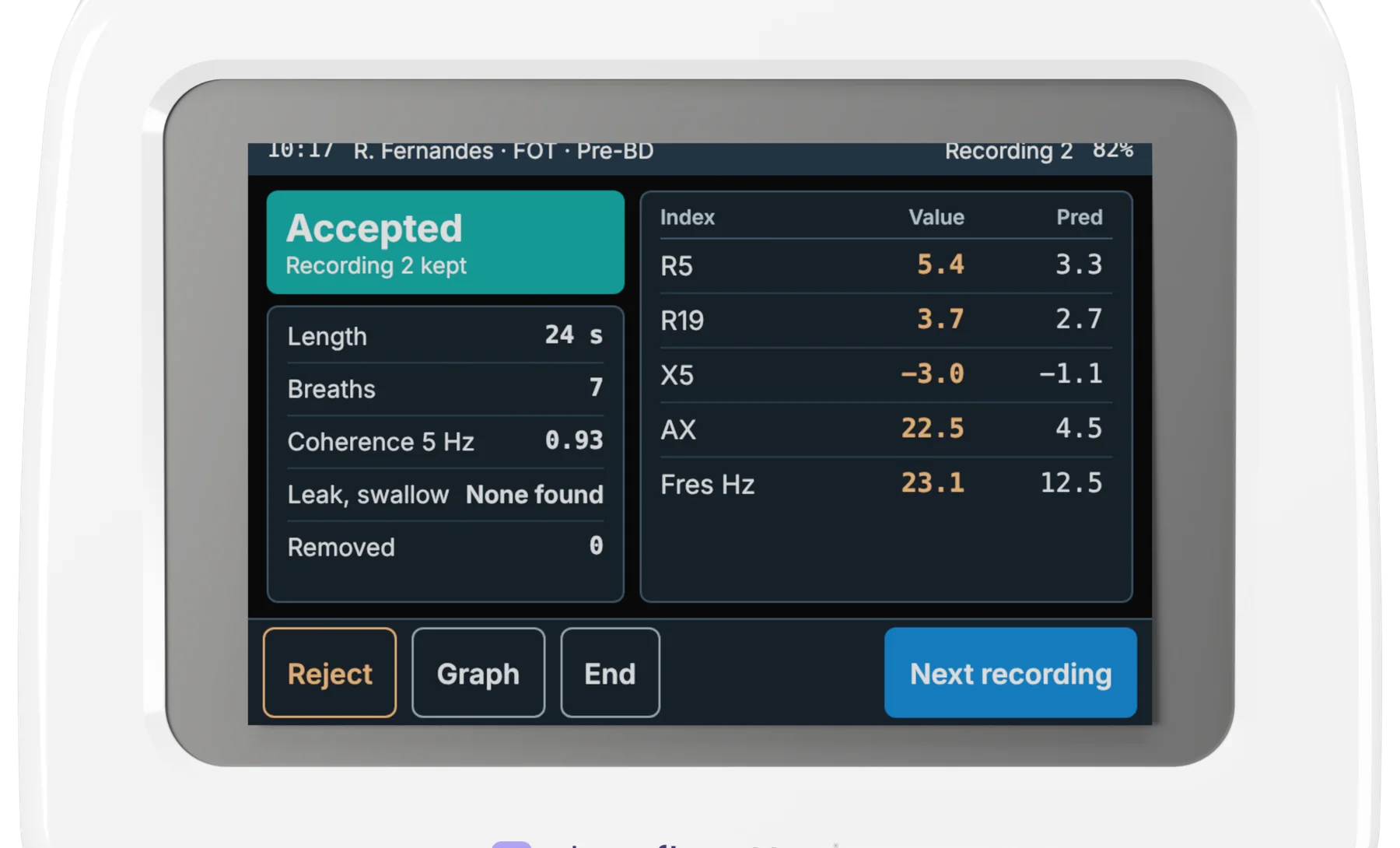Tap the 'Leak, swallow' row label
The image size is (1400, 848).
[x=368, y=495]
